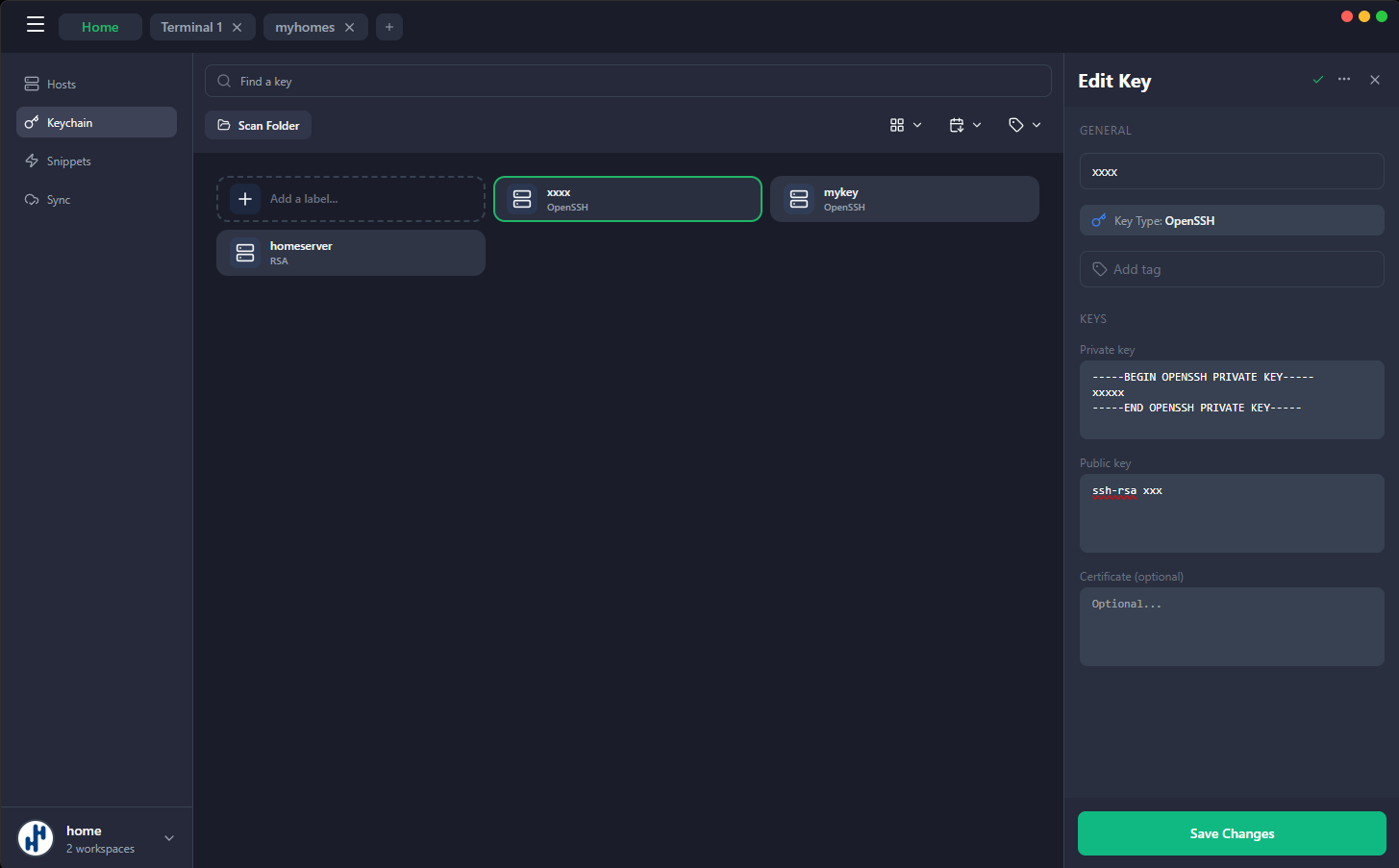Click the grid view layout icon
1399x868 pixels.
pos(897,124)
